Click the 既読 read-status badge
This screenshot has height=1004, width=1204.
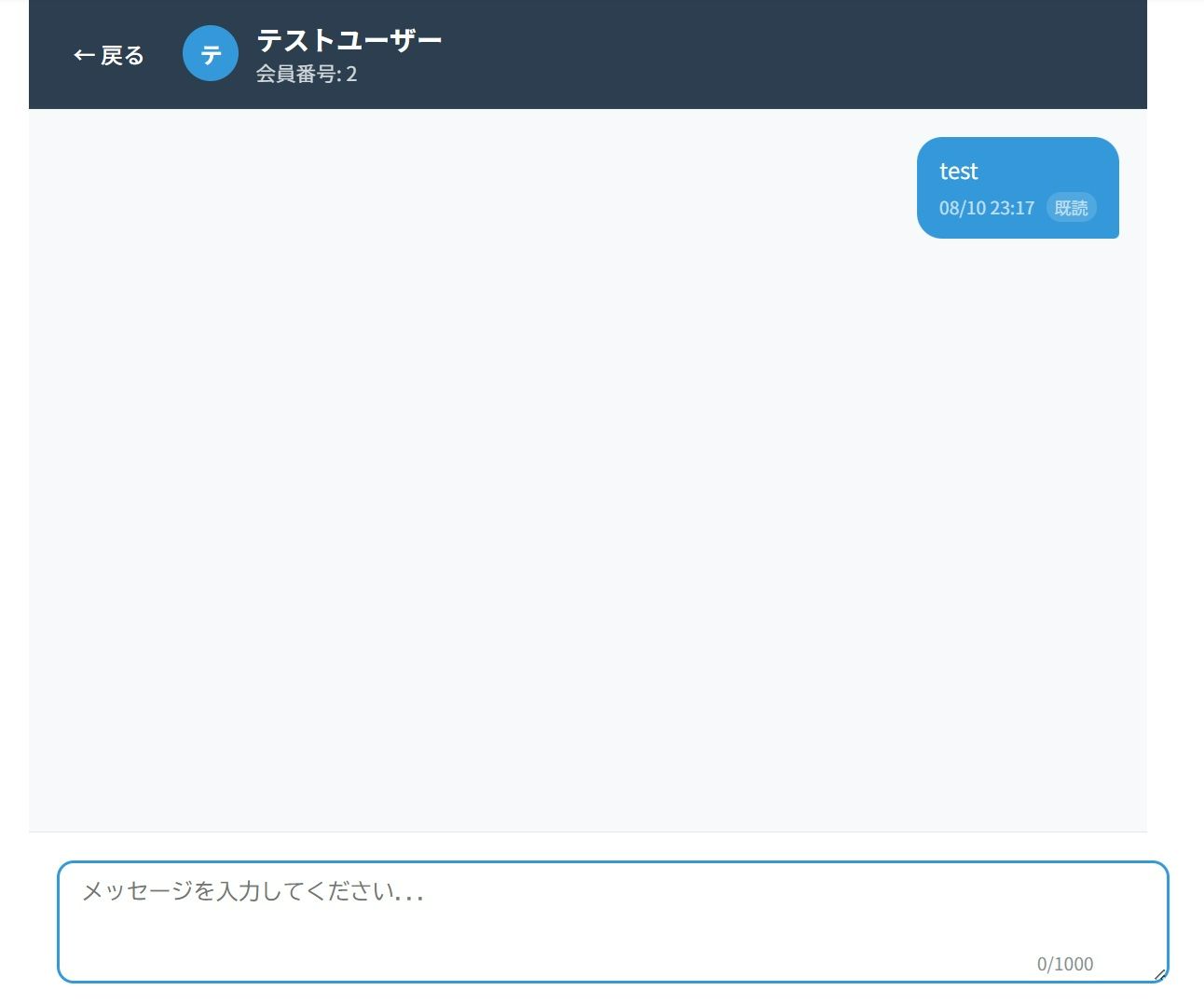coord(1072,208)
